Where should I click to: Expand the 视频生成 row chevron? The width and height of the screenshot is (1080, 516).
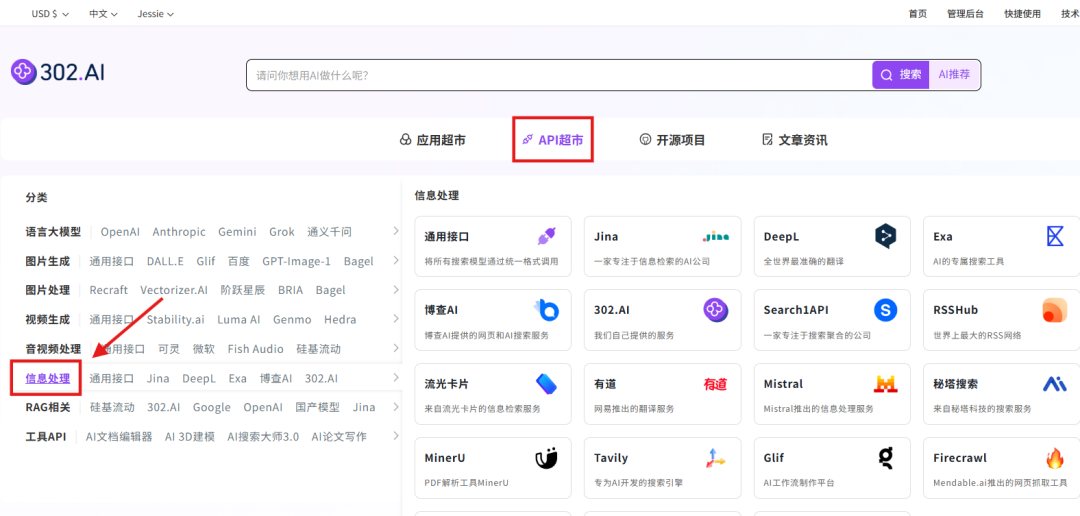(x=396, y=319)
